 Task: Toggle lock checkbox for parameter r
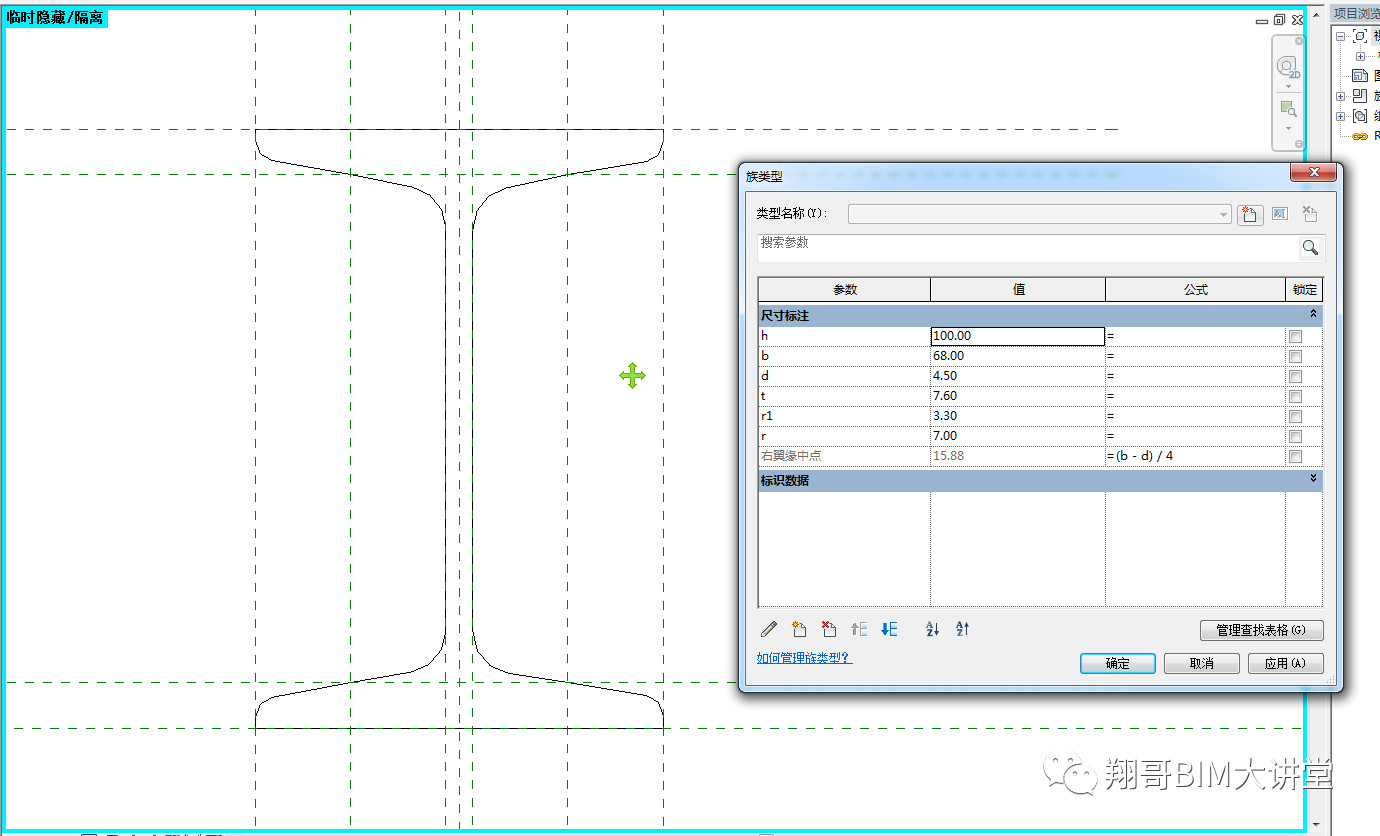[1295, 436]
